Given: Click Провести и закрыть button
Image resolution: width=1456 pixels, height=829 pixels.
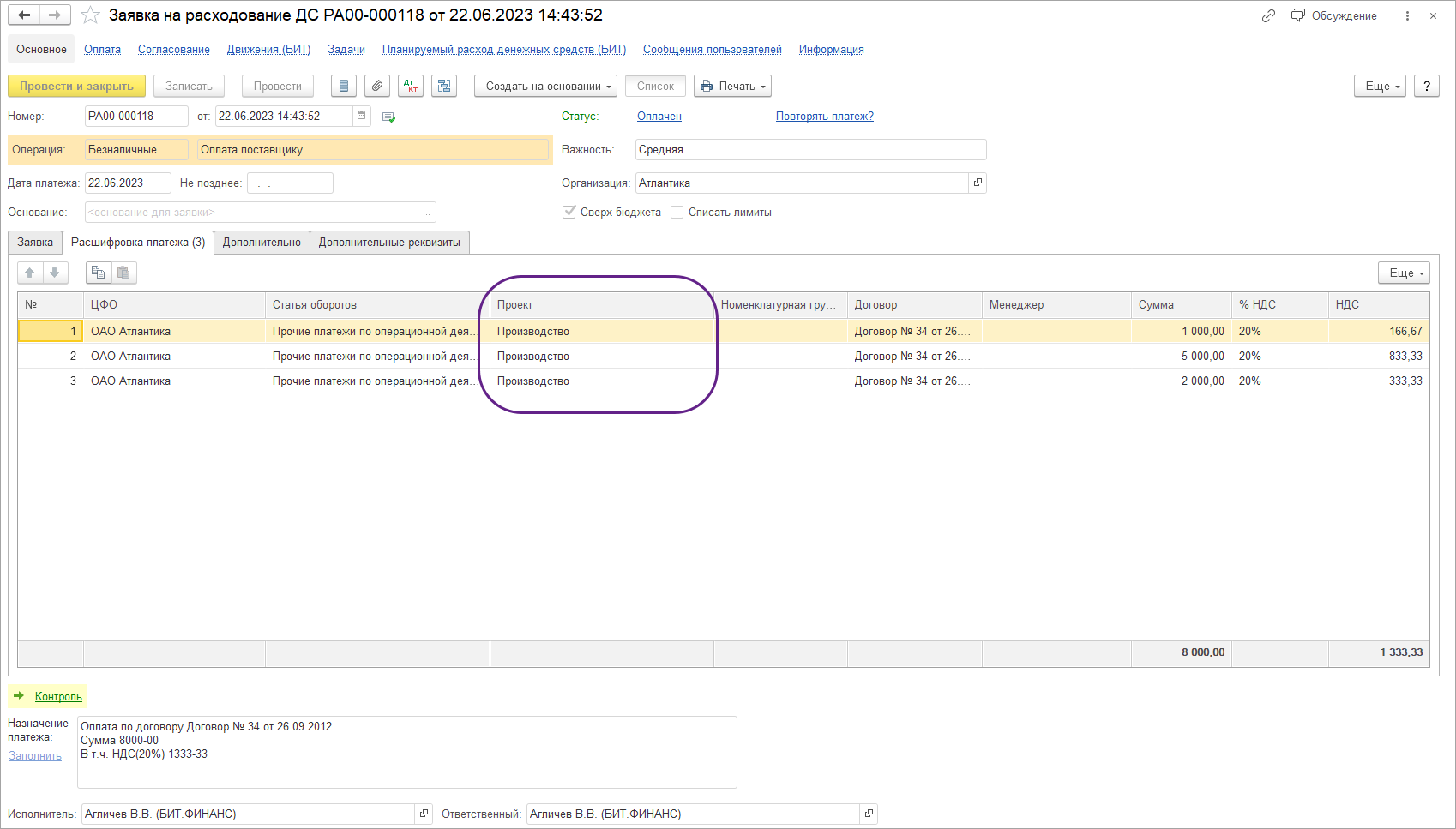Looking at the screenshot, I should (x=76, y=86).
